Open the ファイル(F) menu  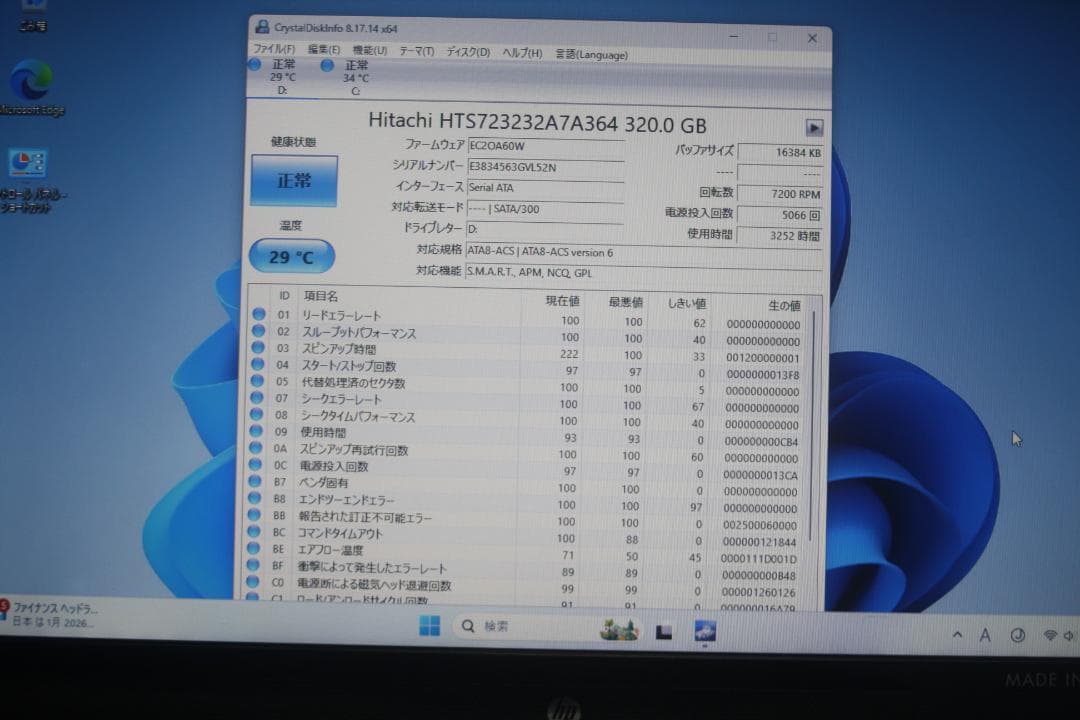click(x=274, y=50)
